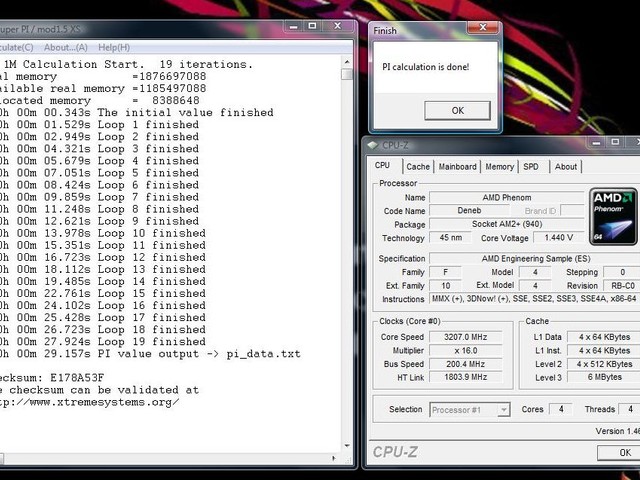The image size is (640, 480).
Task: Click the Loop 10 finished line
Action: 102,233
